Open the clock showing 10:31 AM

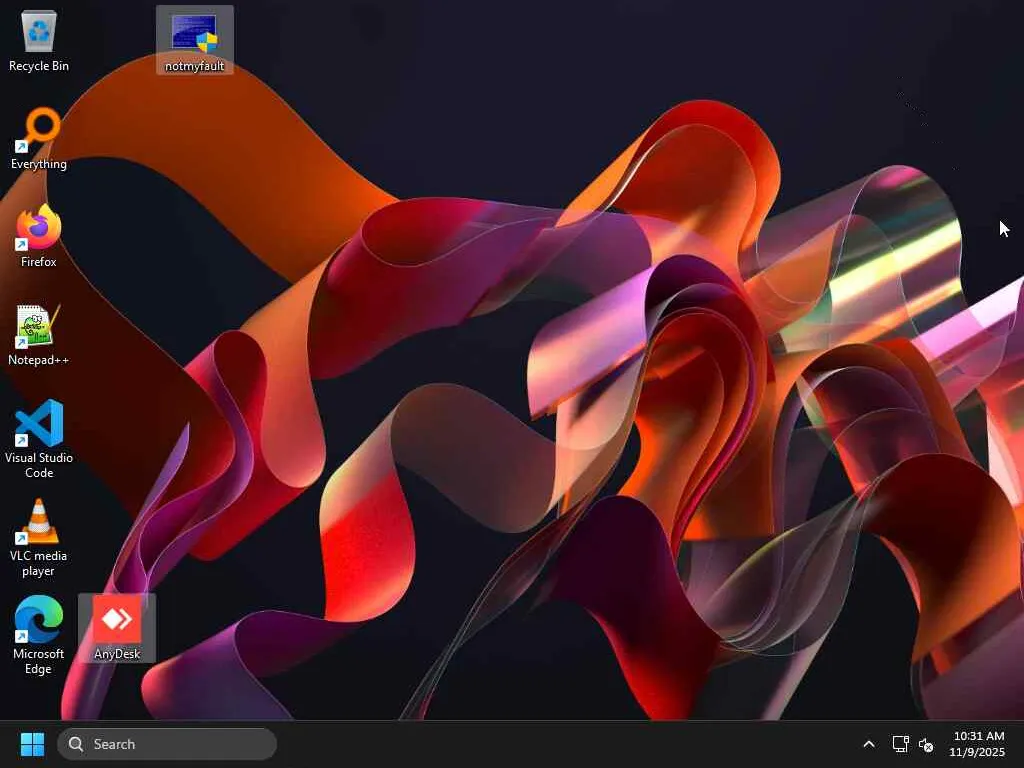point(978,744)
